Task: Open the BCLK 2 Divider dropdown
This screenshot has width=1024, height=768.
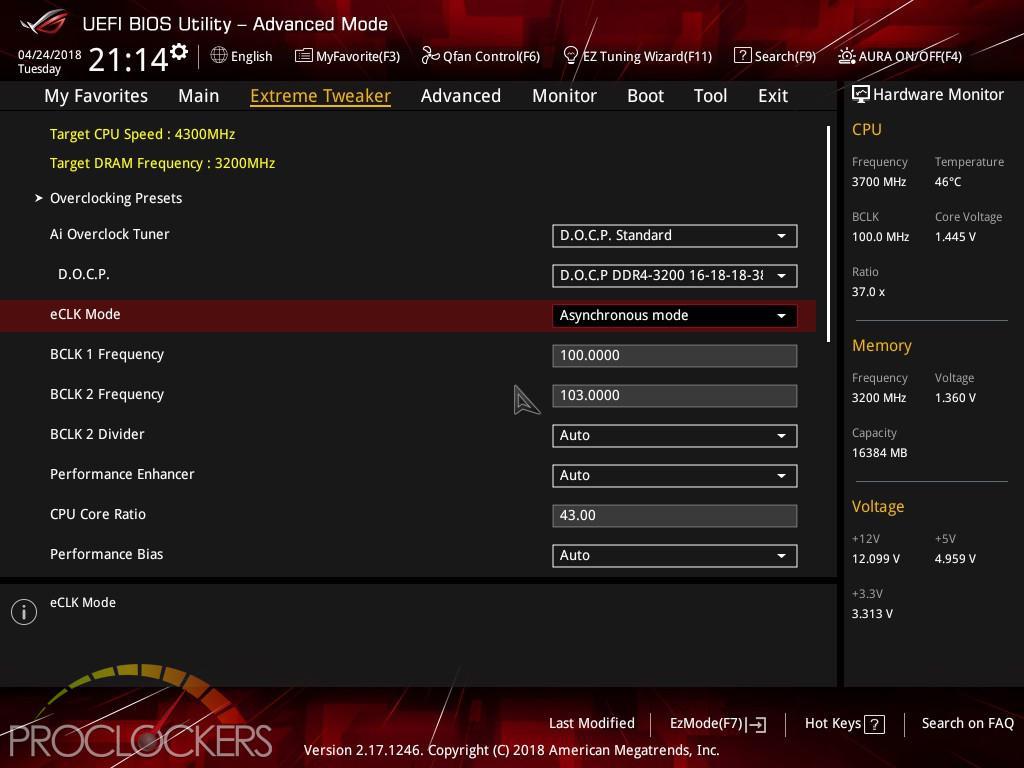Action: click(675, 436)
